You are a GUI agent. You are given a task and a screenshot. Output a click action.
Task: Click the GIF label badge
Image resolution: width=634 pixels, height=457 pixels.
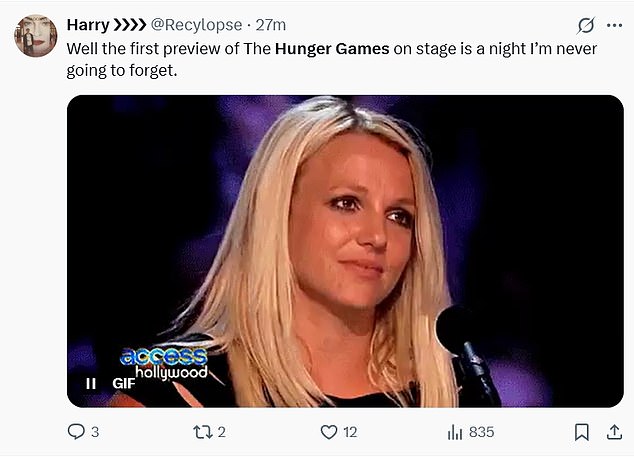(123, 382)
